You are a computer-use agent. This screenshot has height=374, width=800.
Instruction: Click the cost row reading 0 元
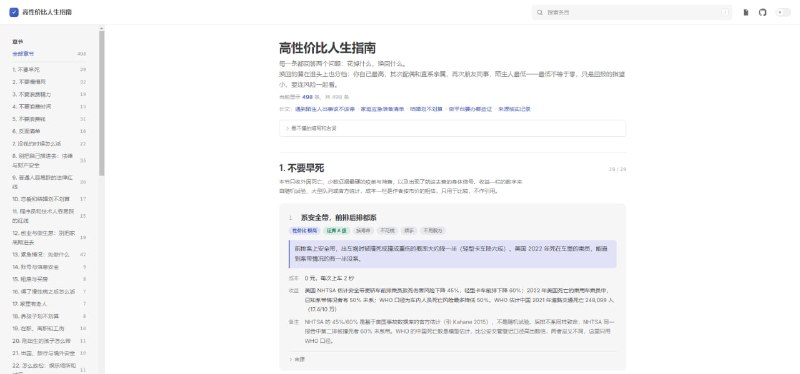[453, 278]
